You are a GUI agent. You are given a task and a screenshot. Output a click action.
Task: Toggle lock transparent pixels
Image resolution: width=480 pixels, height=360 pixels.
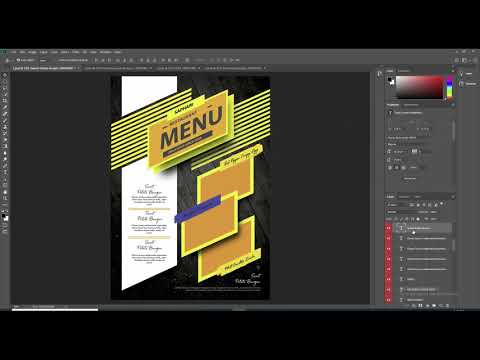click(396, 219)
